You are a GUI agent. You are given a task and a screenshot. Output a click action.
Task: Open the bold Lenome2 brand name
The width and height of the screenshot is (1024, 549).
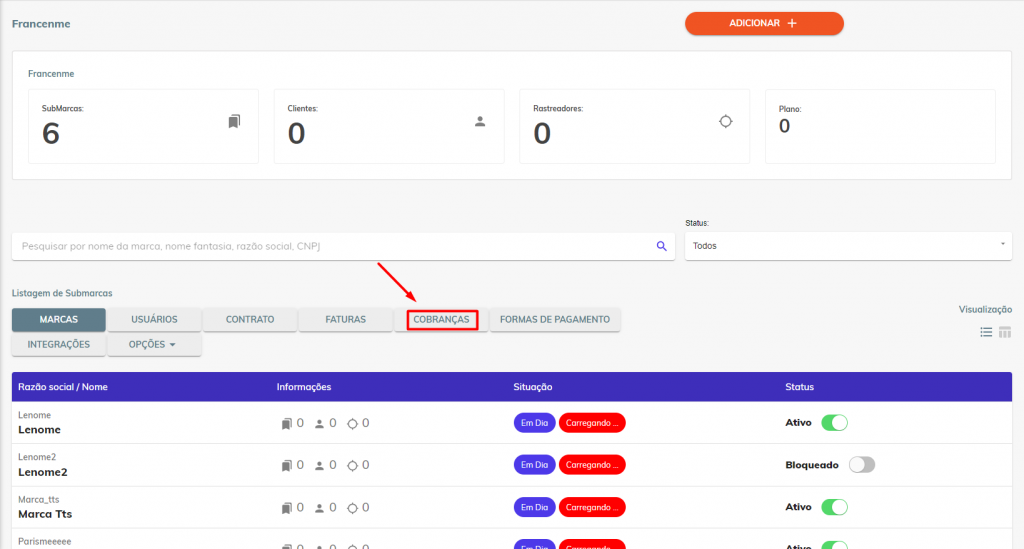(42, 472)
